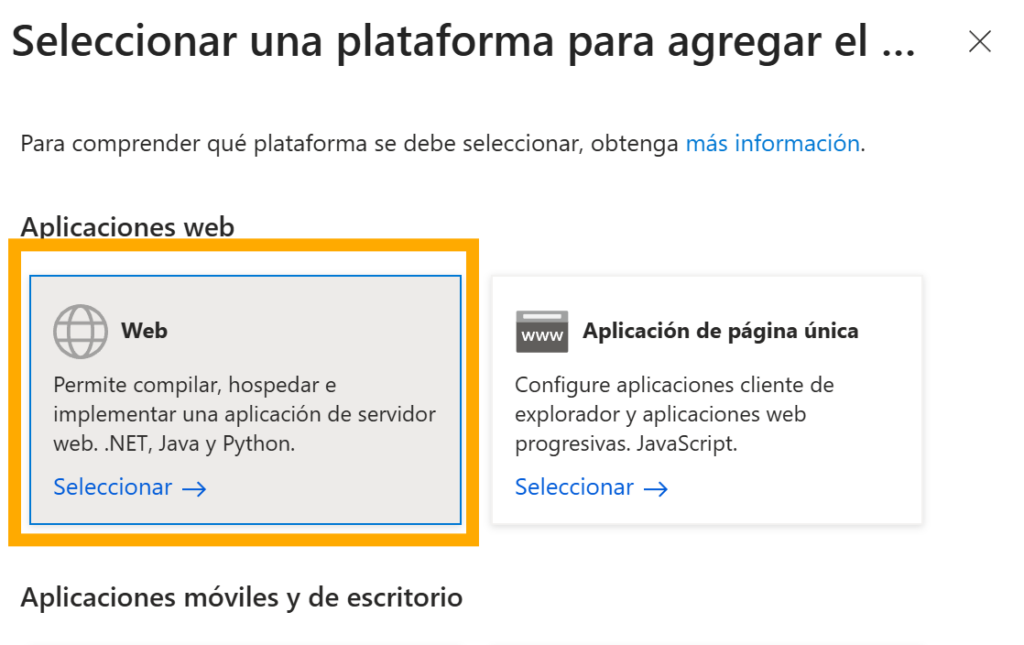Click the "Web" card title
1024x645 pixels.
click(x=144, y=330)
